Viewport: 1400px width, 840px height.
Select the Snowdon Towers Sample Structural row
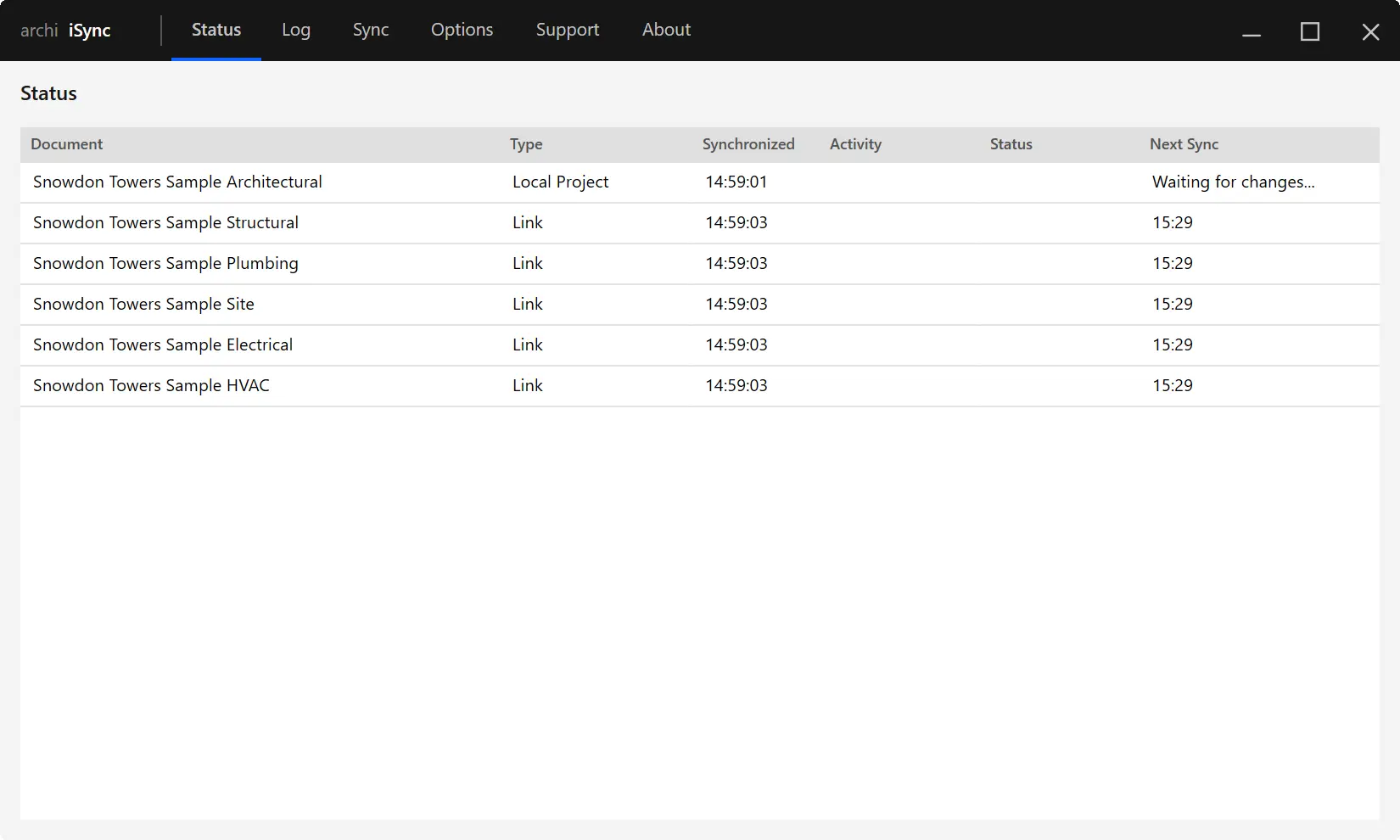pyautogui.click(x=165, y=222)
